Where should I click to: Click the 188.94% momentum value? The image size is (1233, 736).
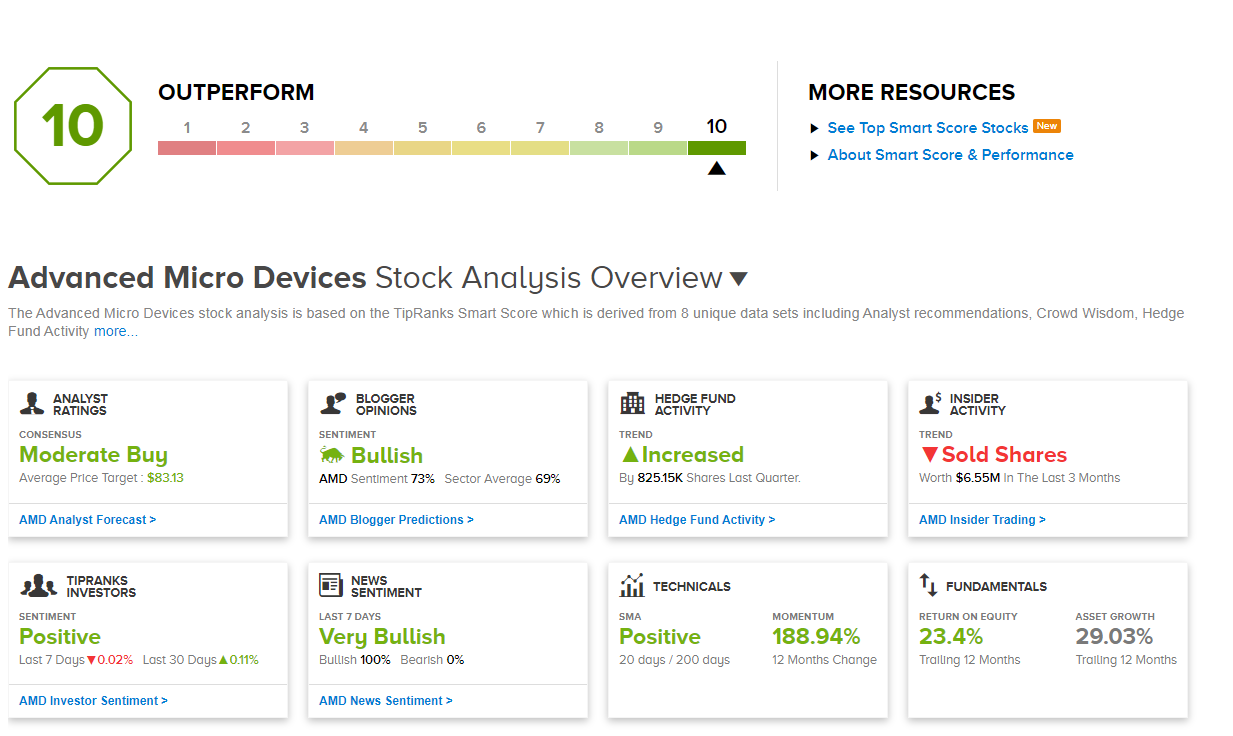(816, 637)
